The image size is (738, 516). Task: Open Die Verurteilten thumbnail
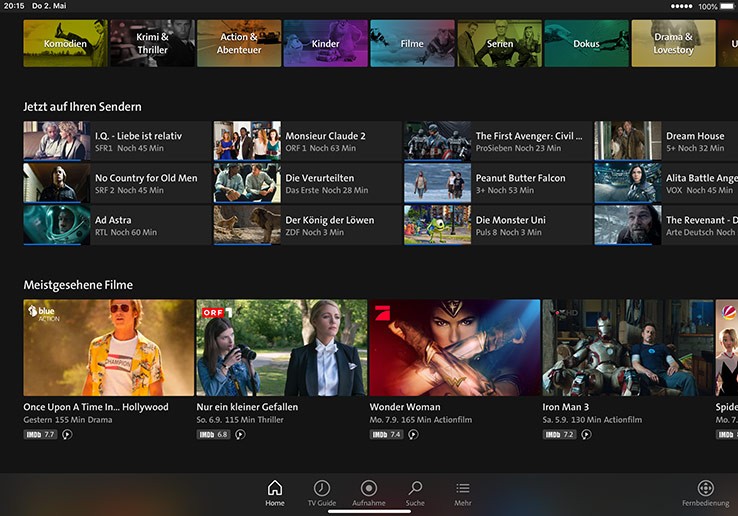[x=247, y=183]
